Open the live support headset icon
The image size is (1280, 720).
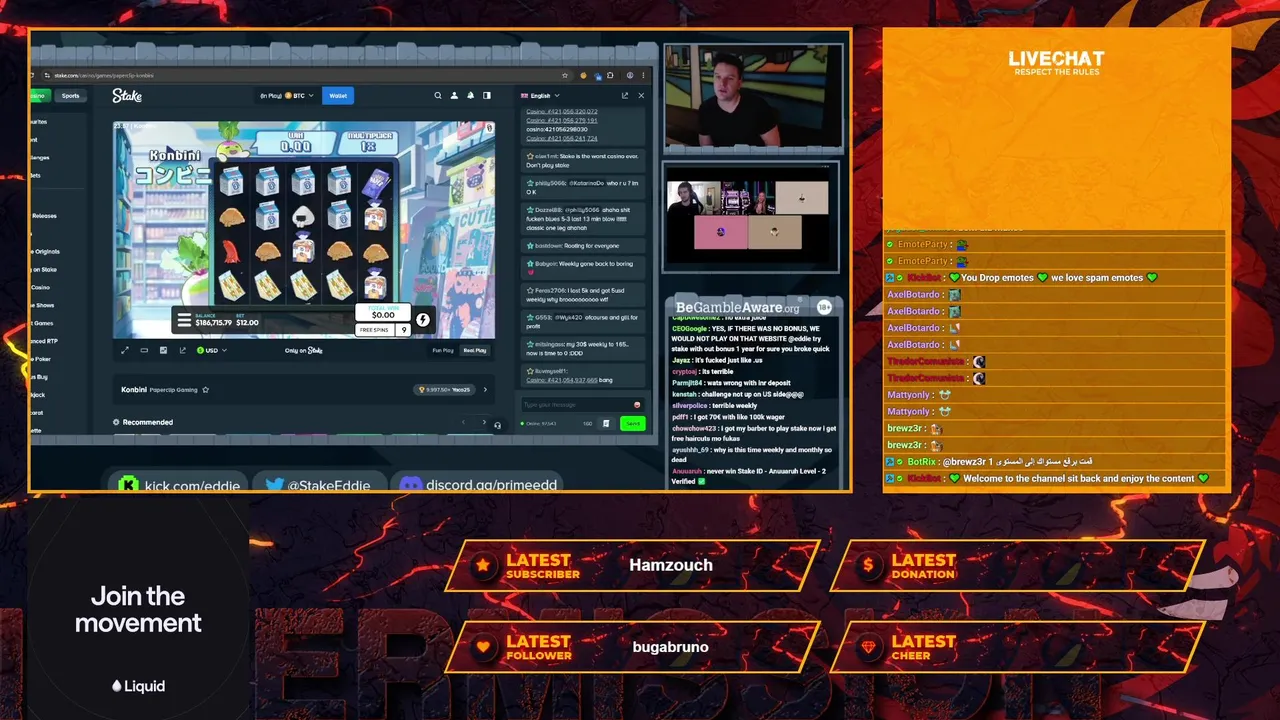click(x=497, y=425)
